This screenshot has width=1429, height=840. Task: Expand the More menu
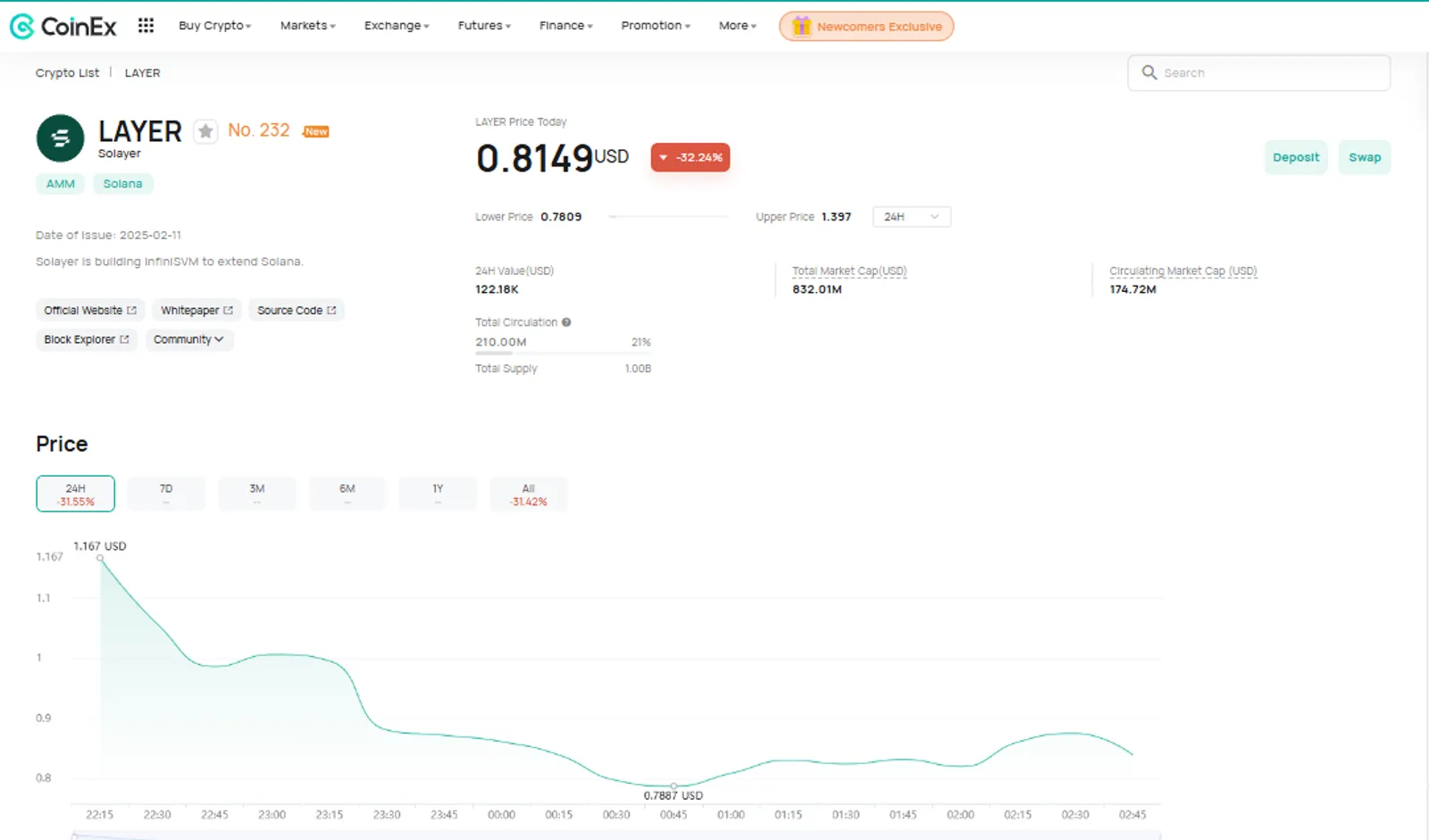(x=738, y=26)
